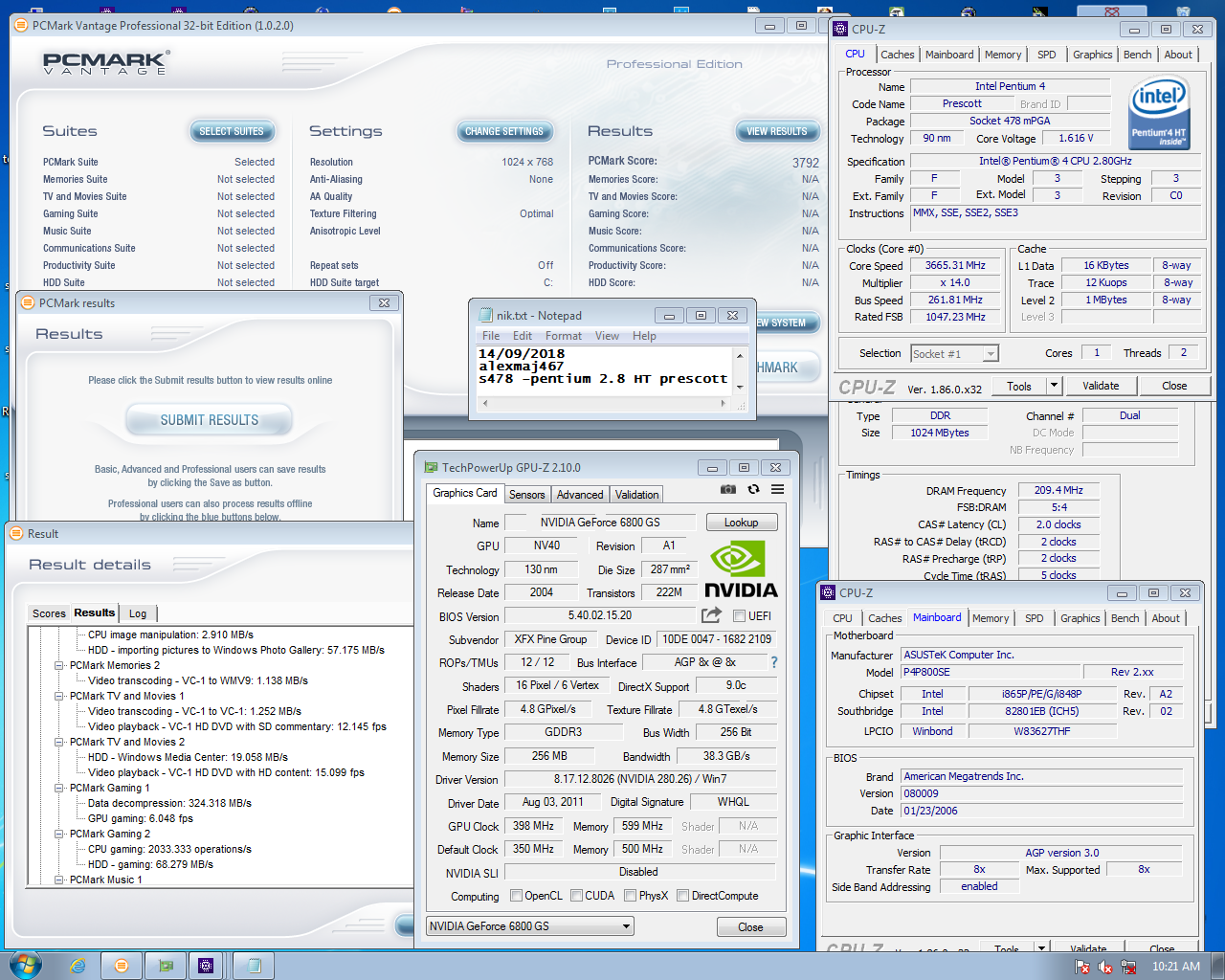Open the Socket #1 selection dropdown in CPU-Z
Viewport: 1225px width, 980px height.
[x=954, y=354]
